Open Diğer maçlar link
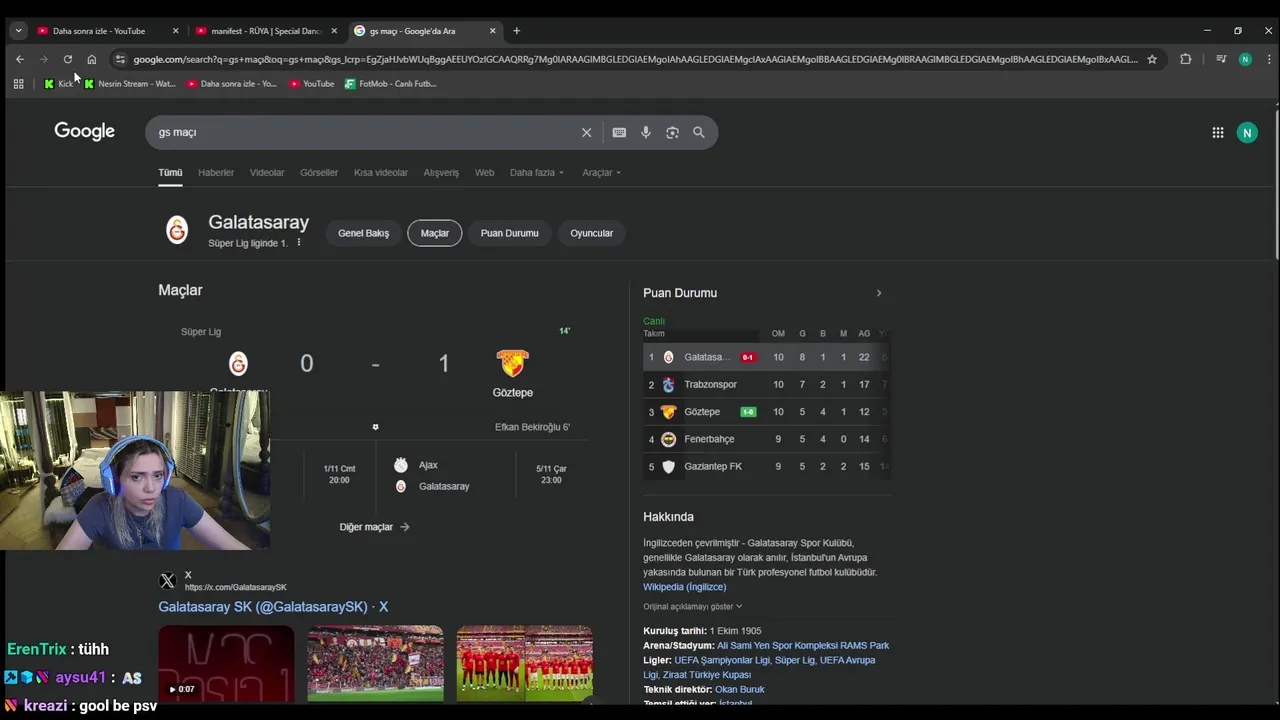 [x=374, y=527]
